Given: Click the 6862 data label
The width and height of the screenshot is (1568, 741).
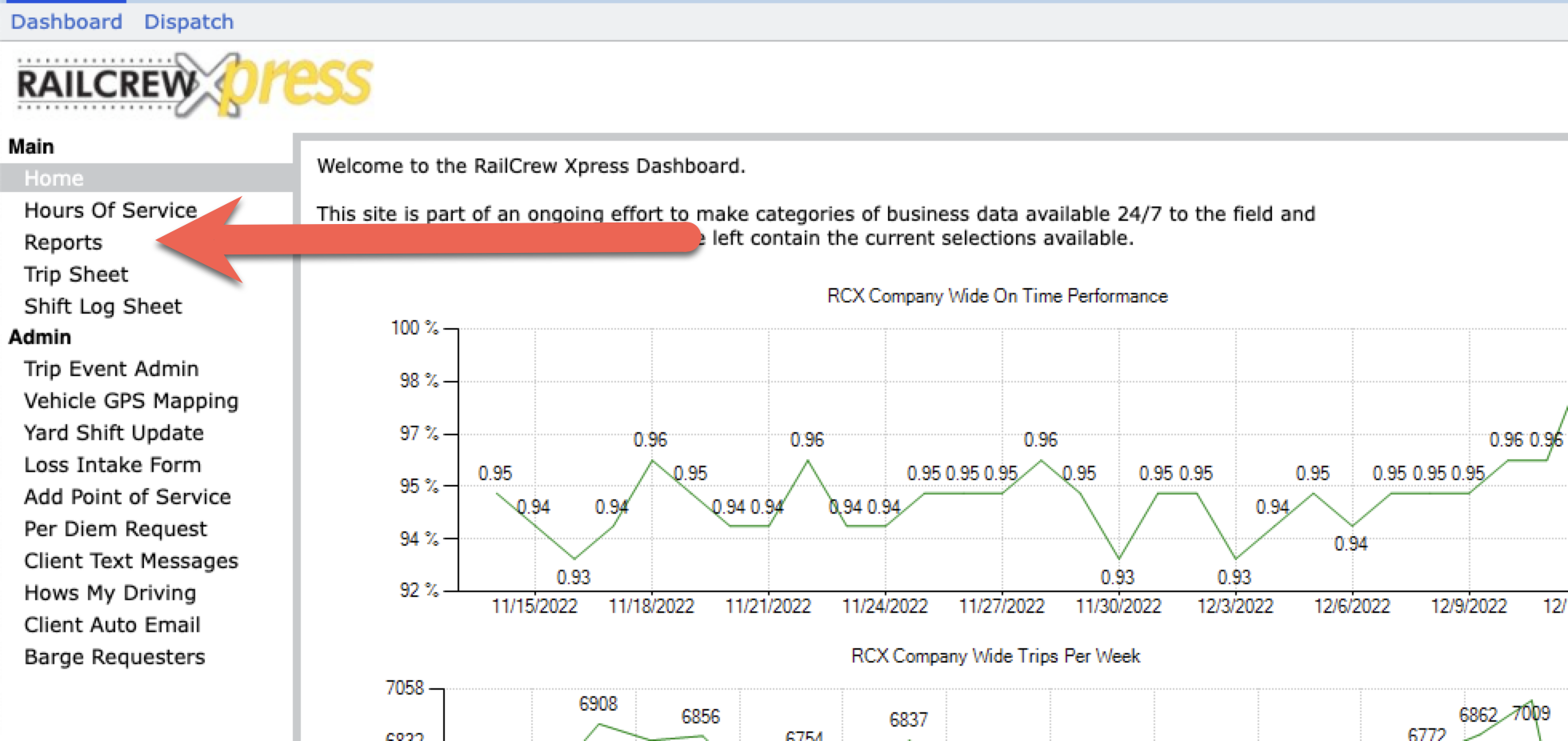Looking at the screenshot, I should [x=1478, y=715].
